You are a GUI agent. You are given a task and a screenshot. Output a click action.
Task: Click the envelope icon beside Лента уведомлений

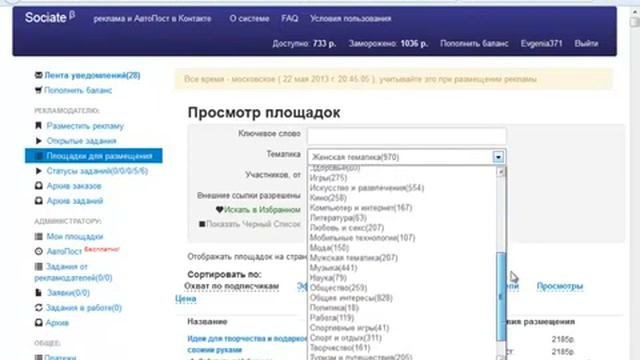pyautogui.click(x=38, y=75)
